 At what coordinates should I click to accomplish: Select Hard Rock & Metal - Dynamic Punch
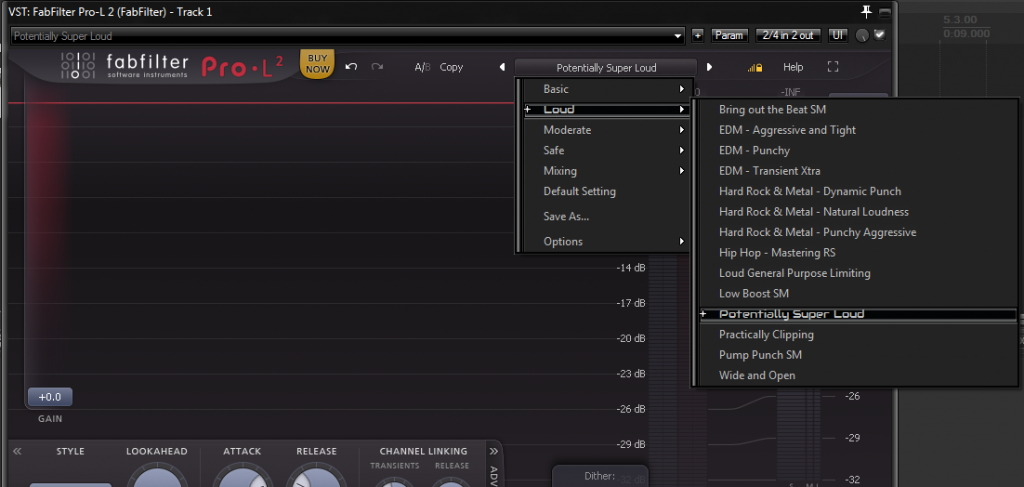coord(857,191)
